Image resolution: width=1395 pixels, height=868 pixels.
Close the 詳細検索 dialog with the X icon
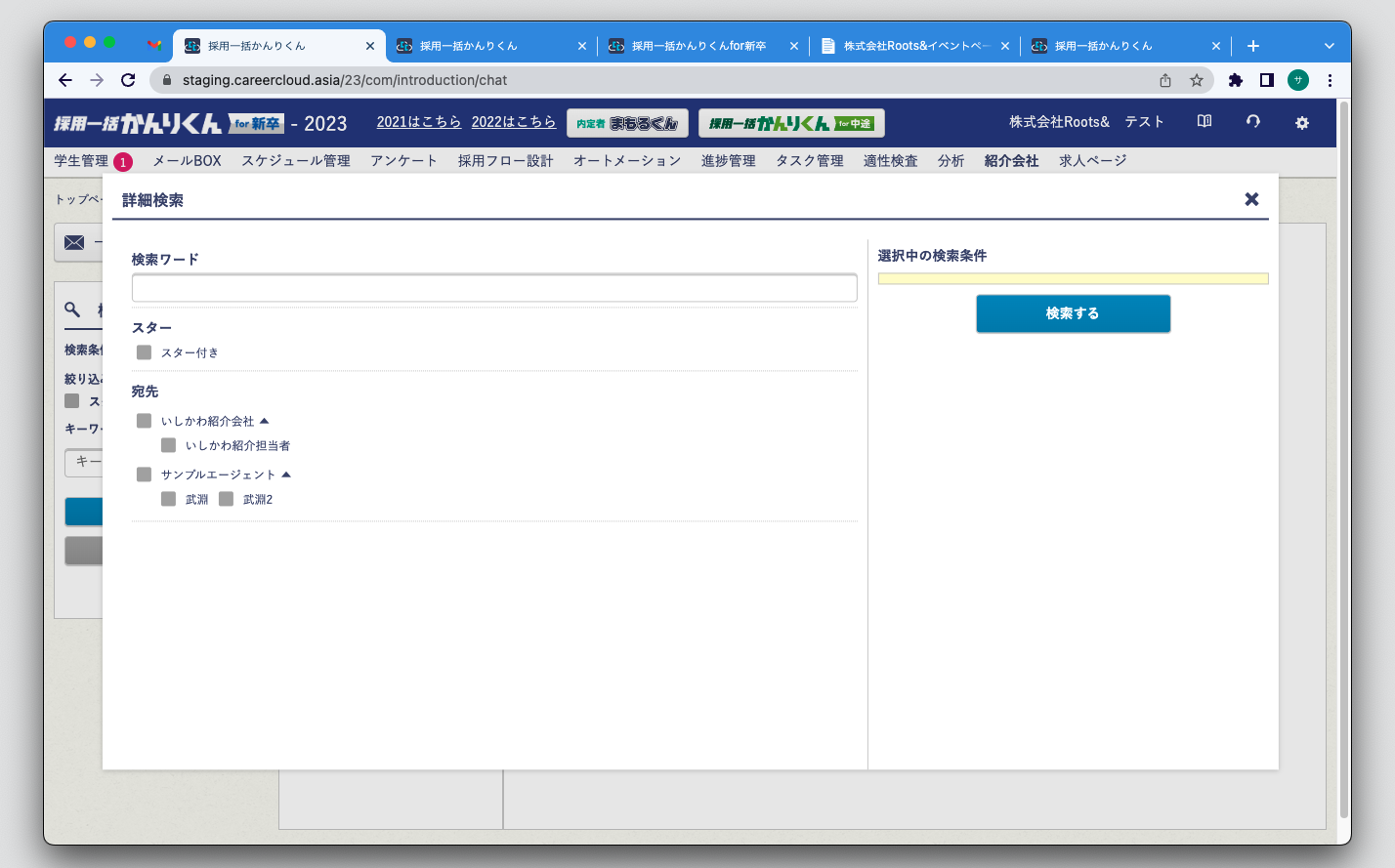(1251, 199)
